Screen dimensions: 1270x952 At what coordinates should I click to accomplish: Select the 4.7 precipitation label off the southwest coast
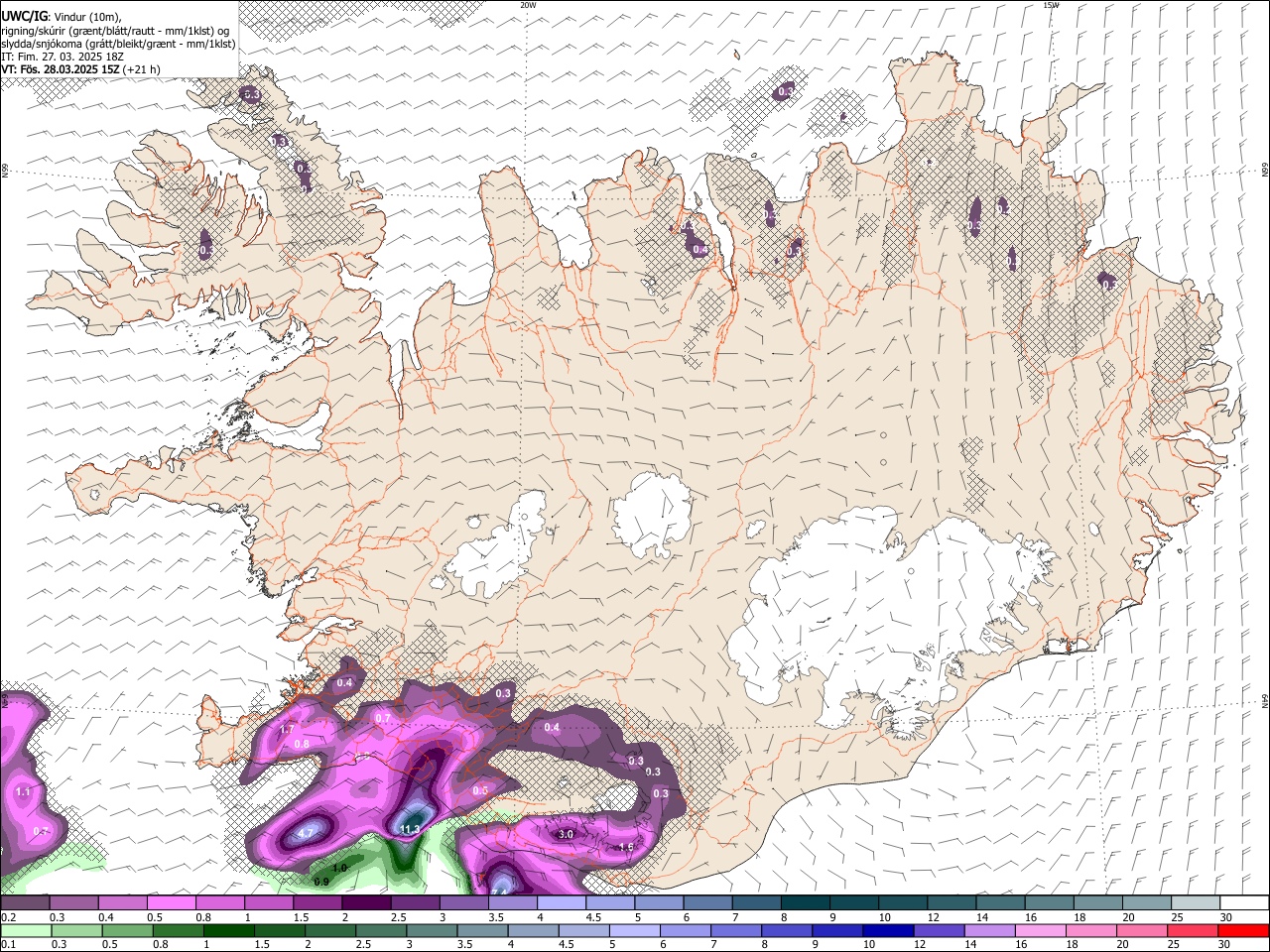click(306, 833)
